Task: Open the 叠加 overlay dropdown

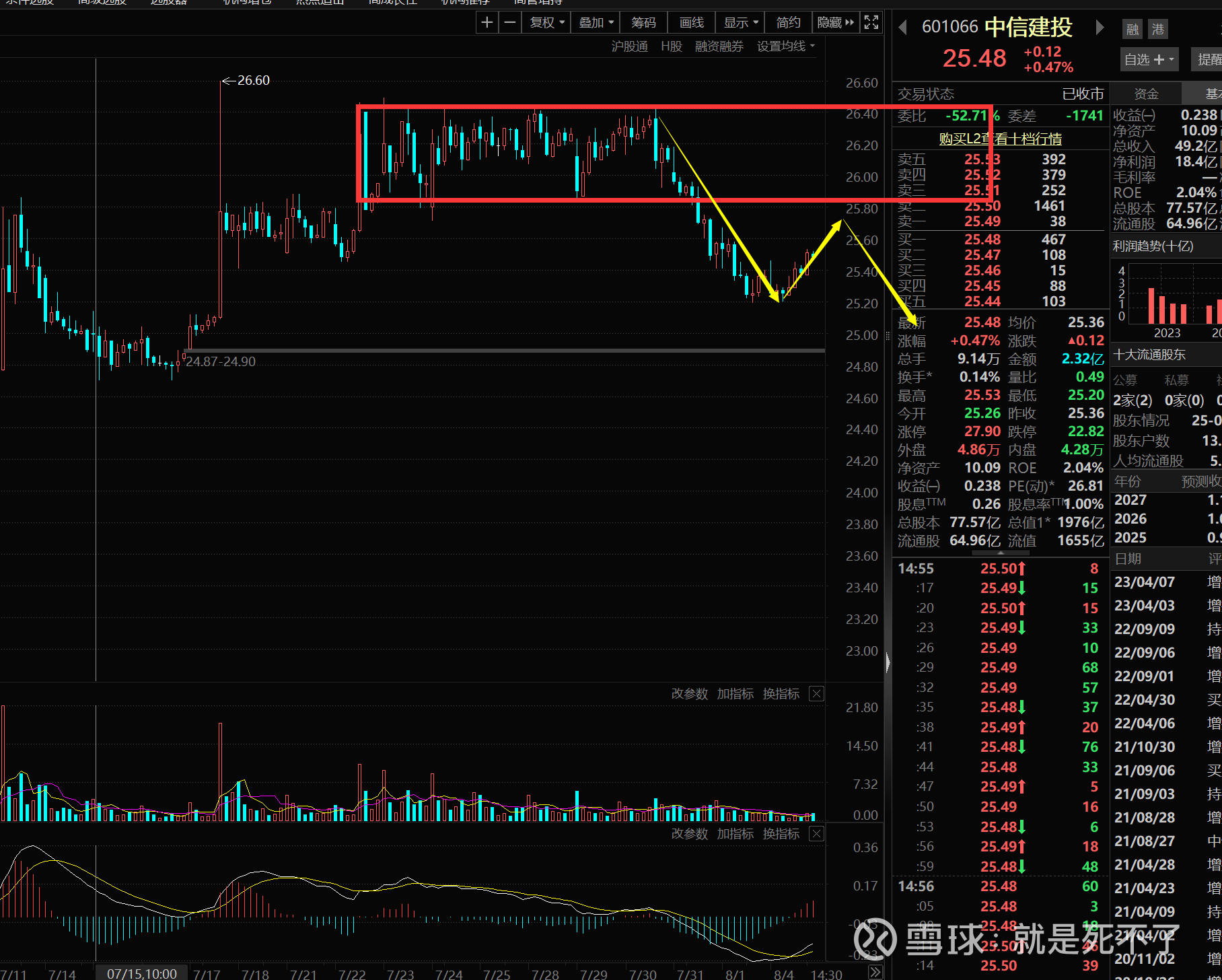Action: (x=596, y=22)
